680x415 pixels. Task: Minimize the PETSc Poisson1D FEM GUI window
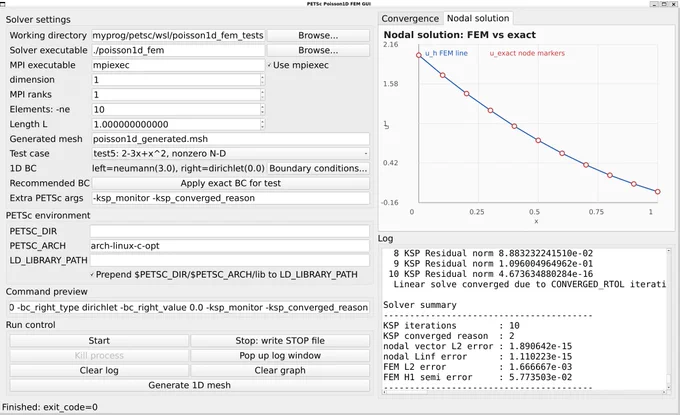point(654,4)
